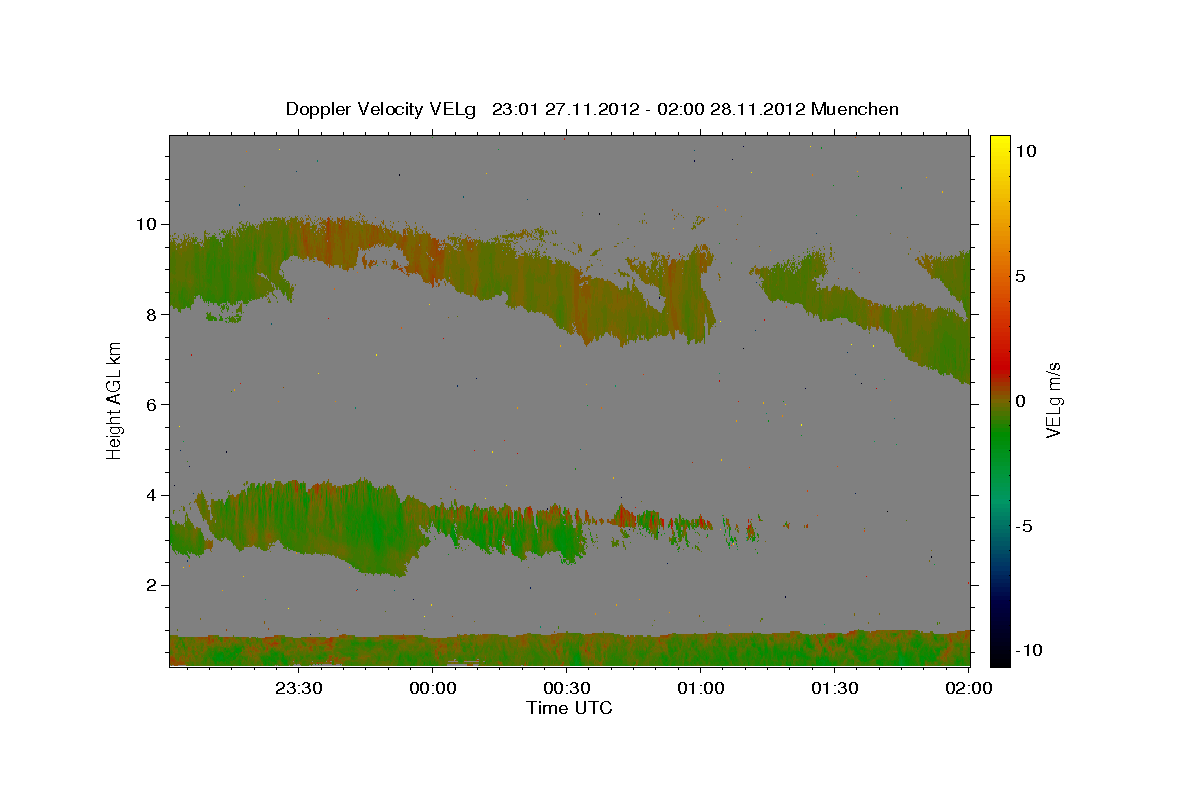Click the 'Time UTC' axis label
1200x800 pixels.
569,708
